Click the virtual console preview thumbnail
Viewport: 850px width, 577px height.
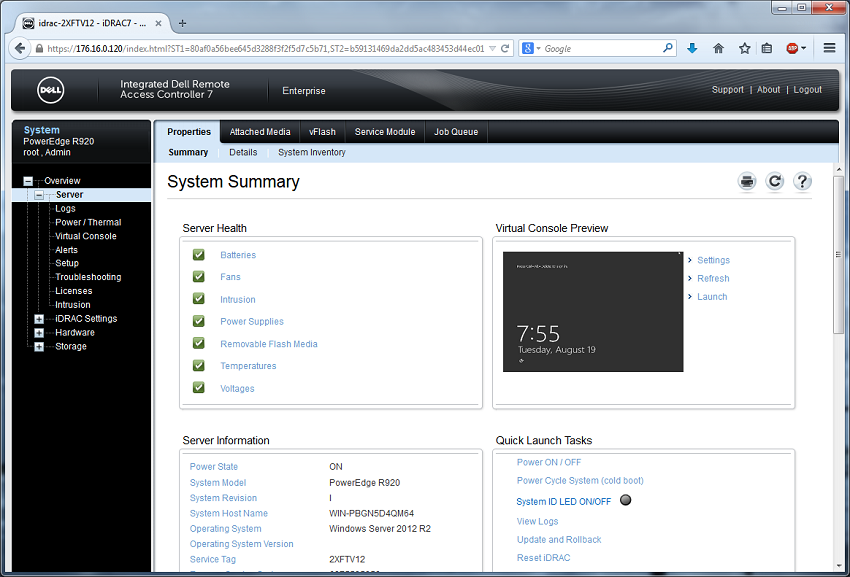click(x=593, y=312)
